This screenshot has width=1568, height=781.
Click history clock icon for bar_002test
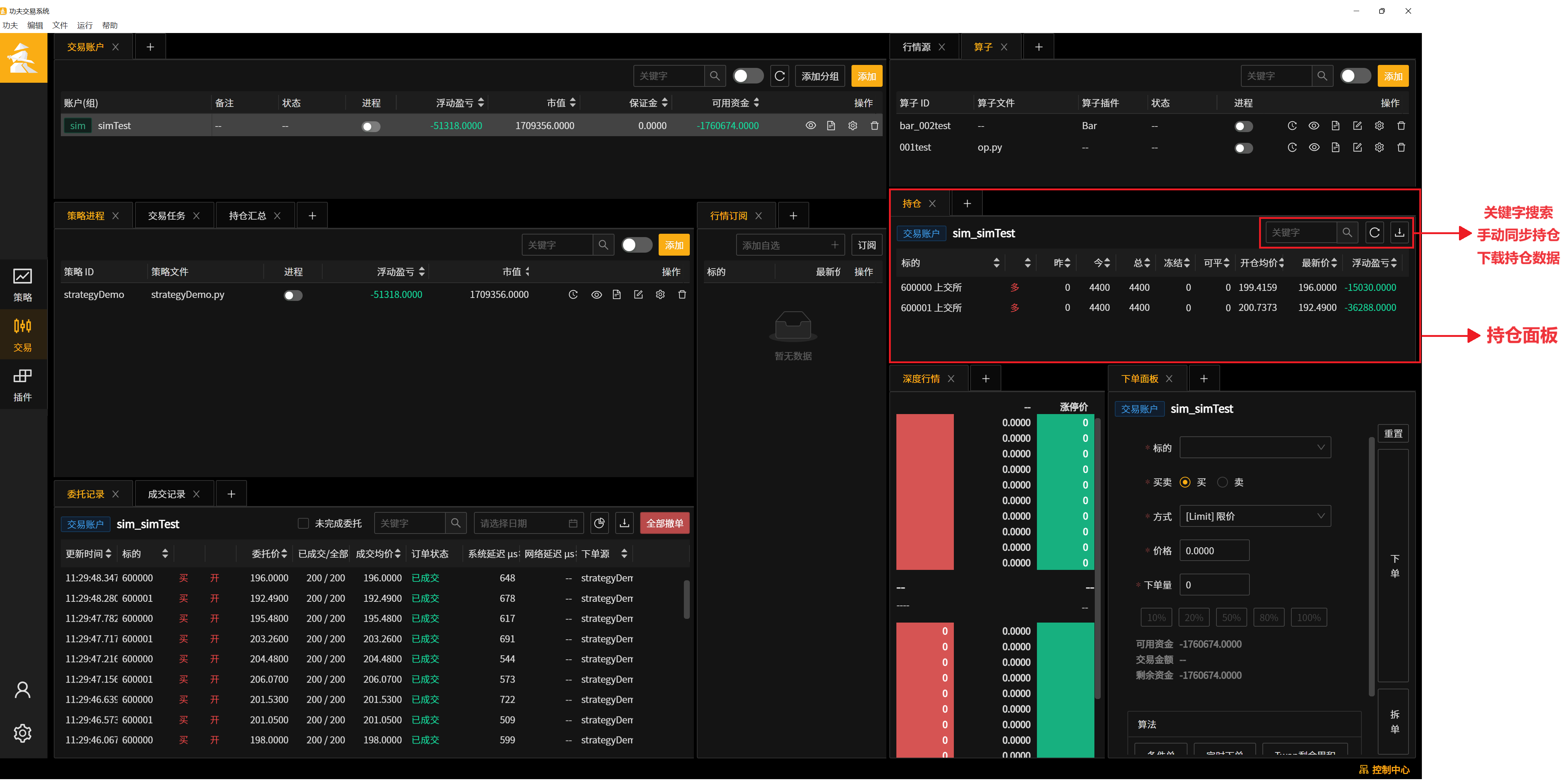click(1292, 126)
